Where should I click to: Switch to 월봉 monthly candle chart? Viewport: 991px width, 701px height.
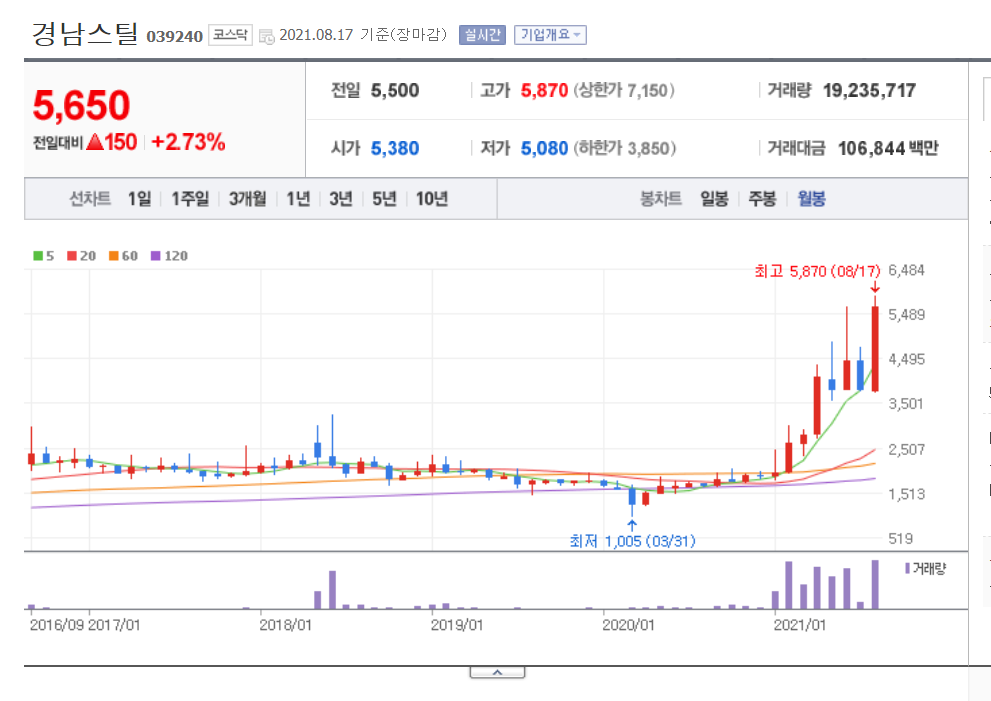point(812,199)
